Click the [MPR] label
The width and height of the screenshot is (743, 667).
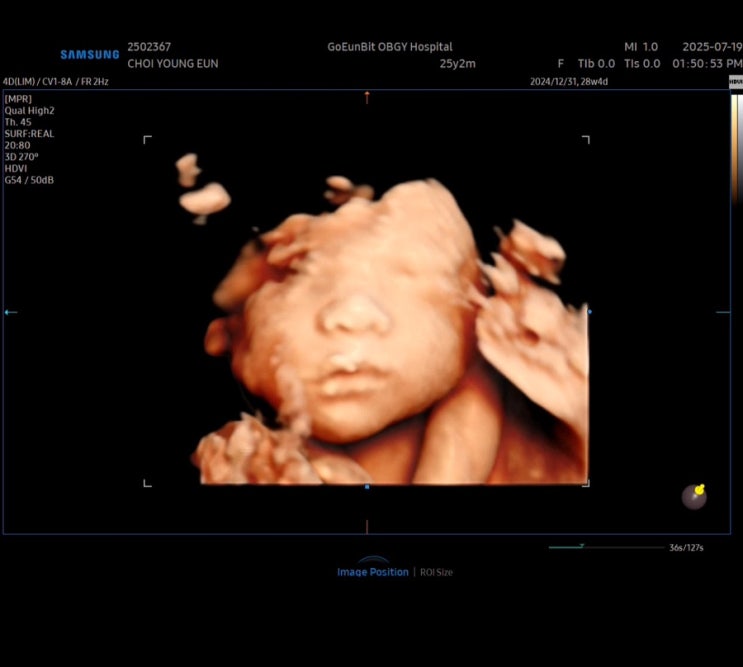[18, 99]
